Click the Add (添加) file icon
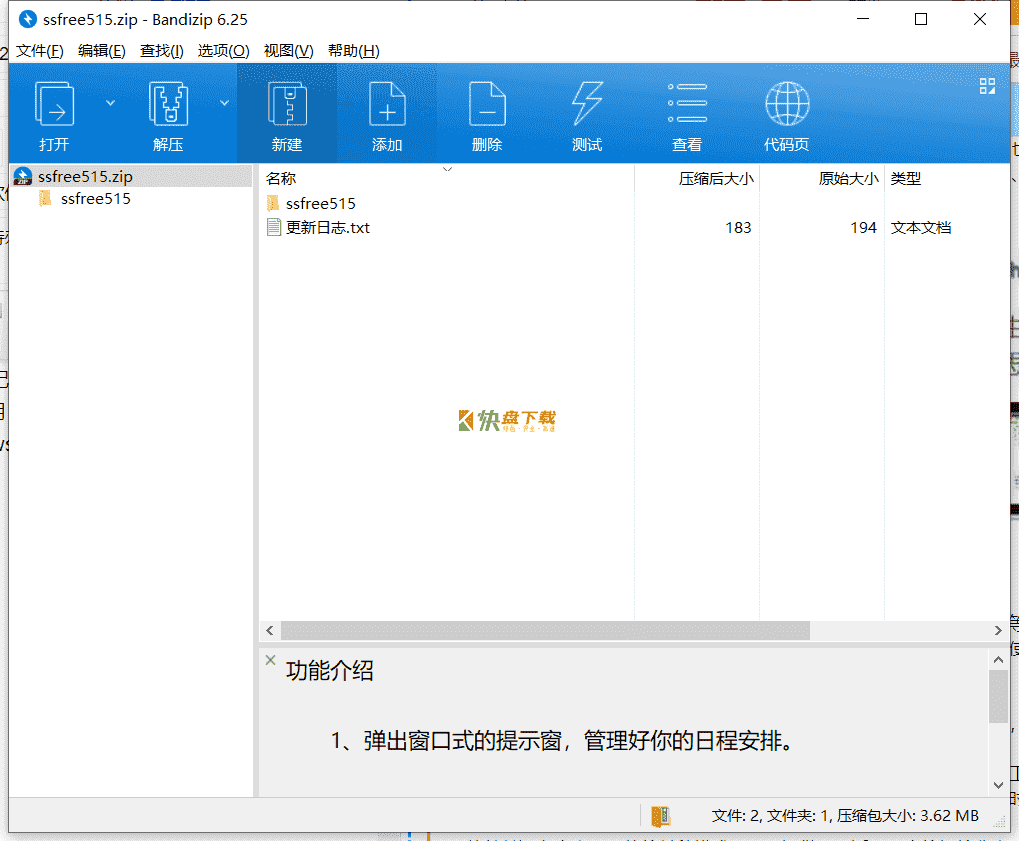The height and width of the screenshot is (841, 1019). tap(387, 104)
